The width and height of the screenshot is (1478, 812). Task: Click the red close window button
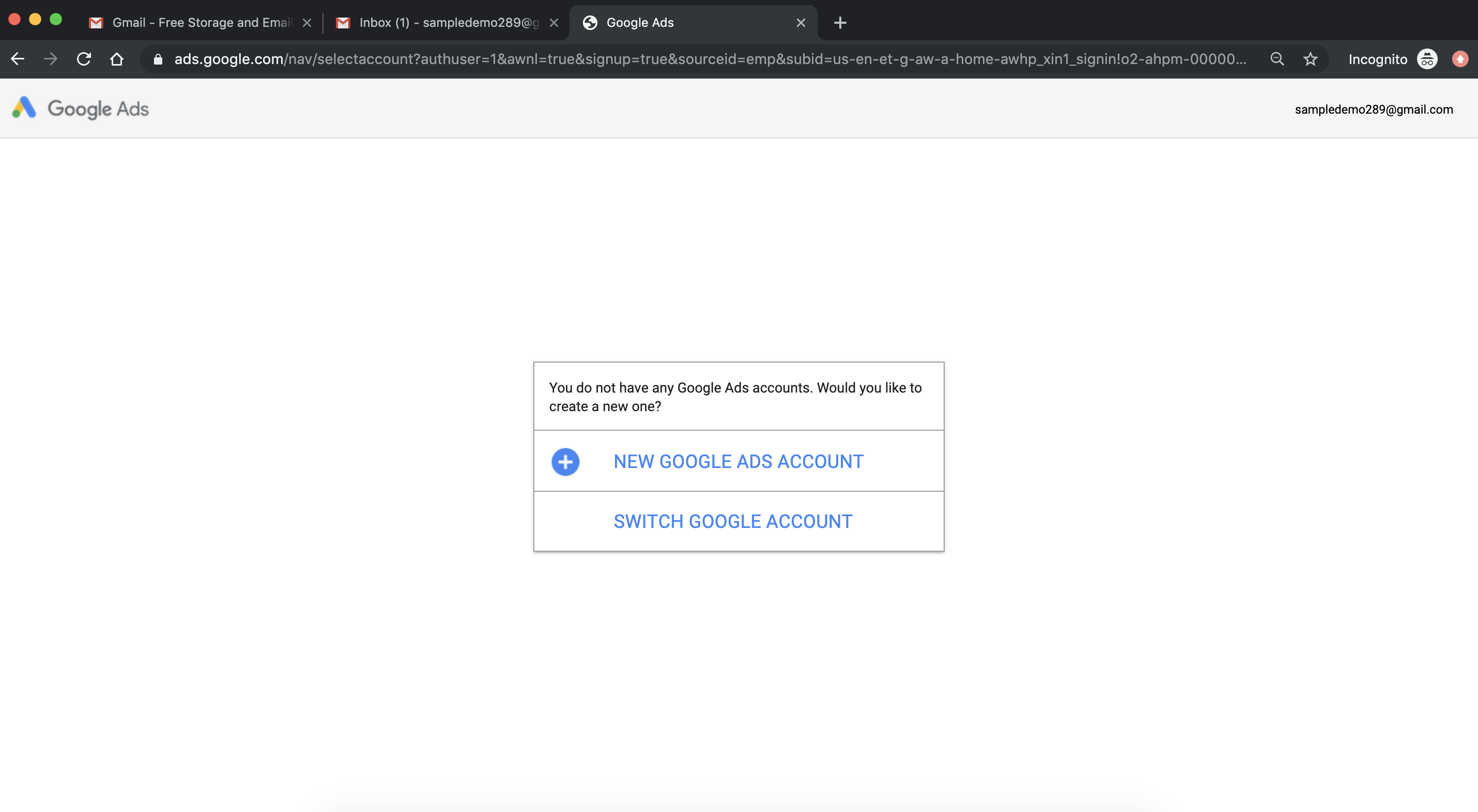pyautogui.click(x=15, y=19)
